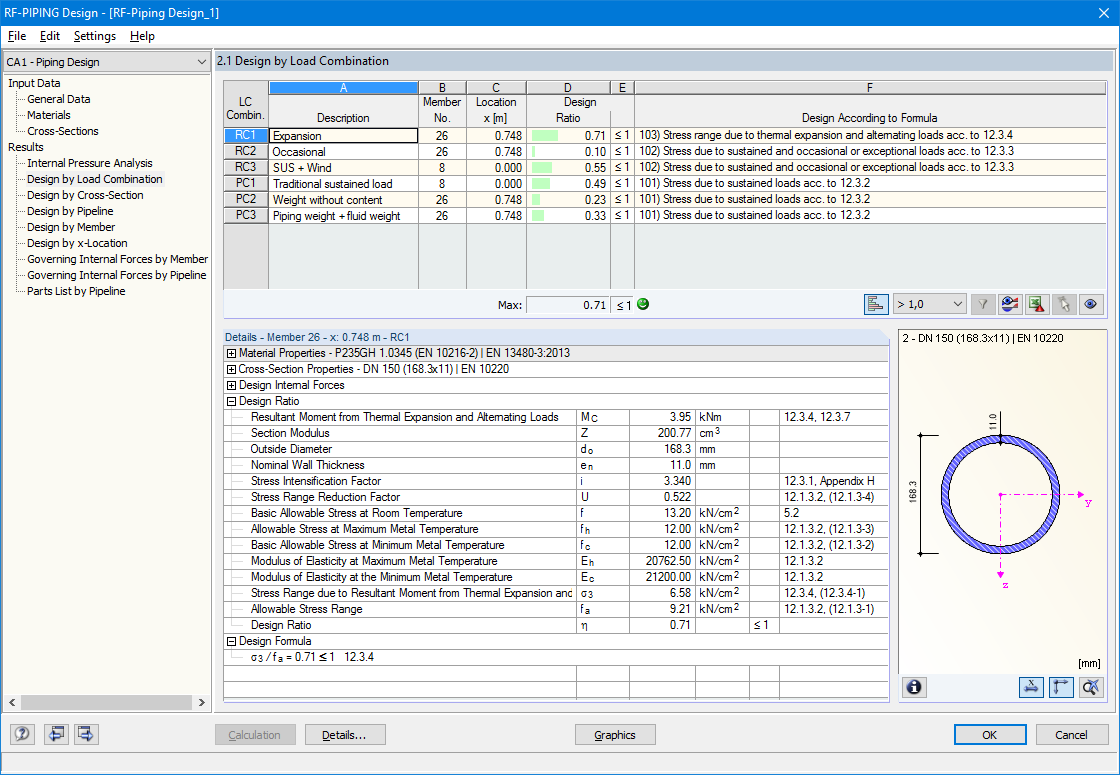This screenshot has width=1120, height=775.
Task: Open Design by Cross-Section results
Action: (85, 195)
